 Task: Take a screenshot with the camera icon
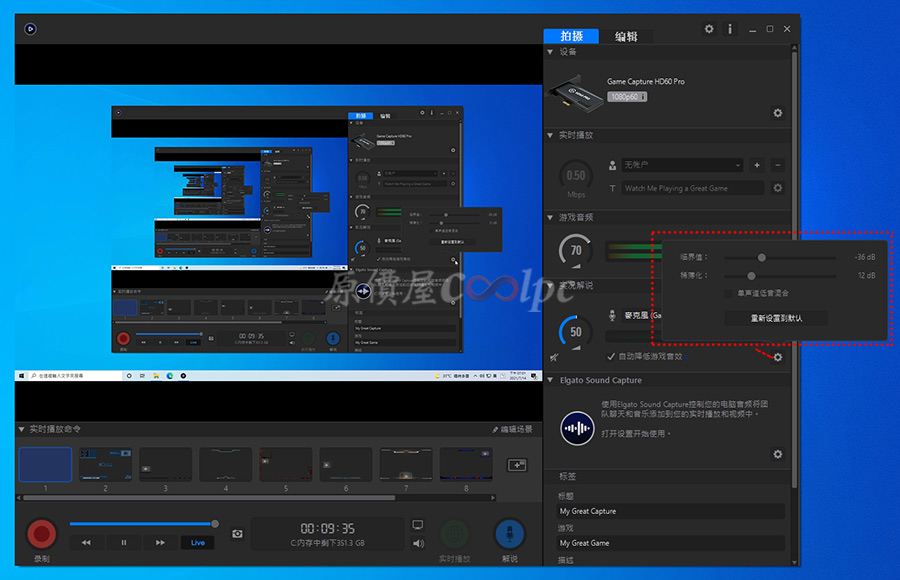[237, 534]
